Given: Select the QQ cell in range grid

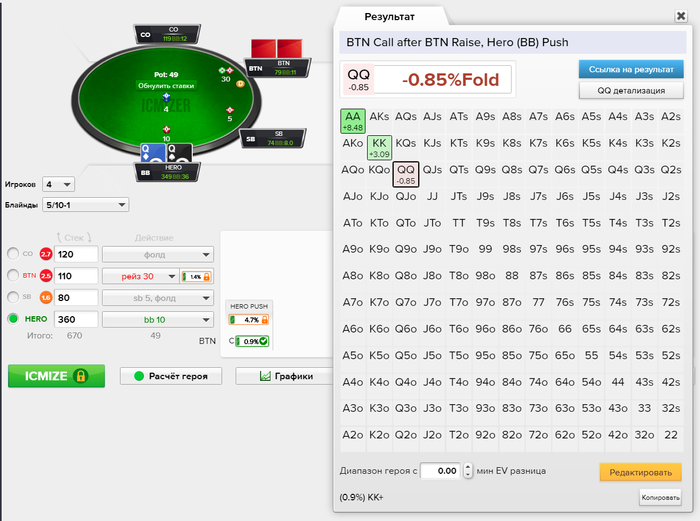Looking at the screenshot, I should click(406, 174).
